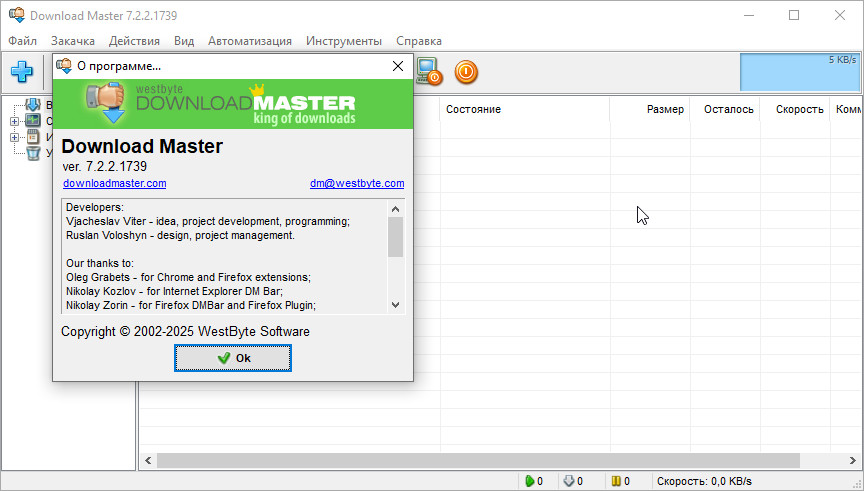Click the blue speed graph panel
Screen dimensions: 864x491
click(x=799, y=72)
